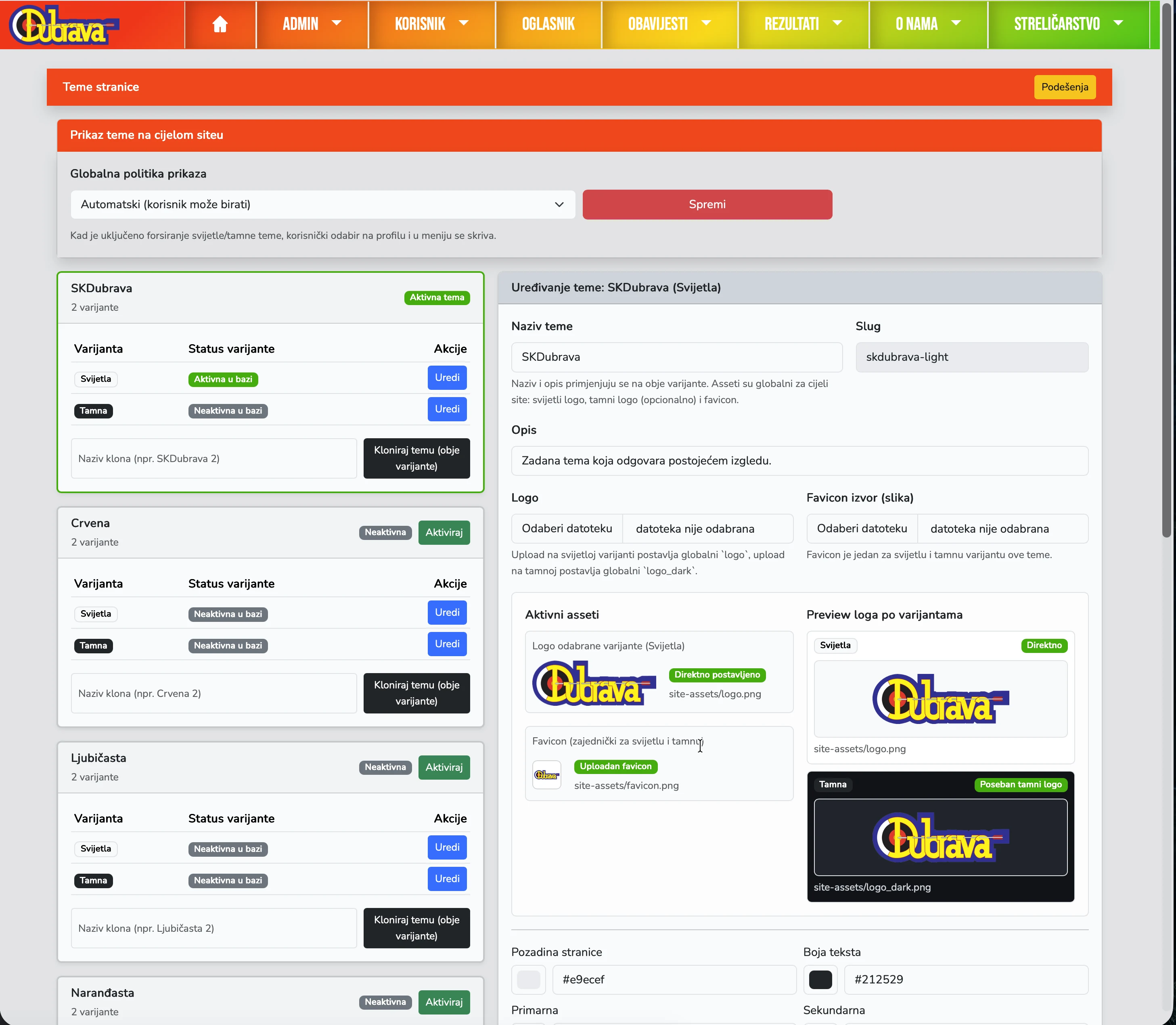Open the OGLASNIK menu item
The image size is (1176, 1025).
coord(548,24)
